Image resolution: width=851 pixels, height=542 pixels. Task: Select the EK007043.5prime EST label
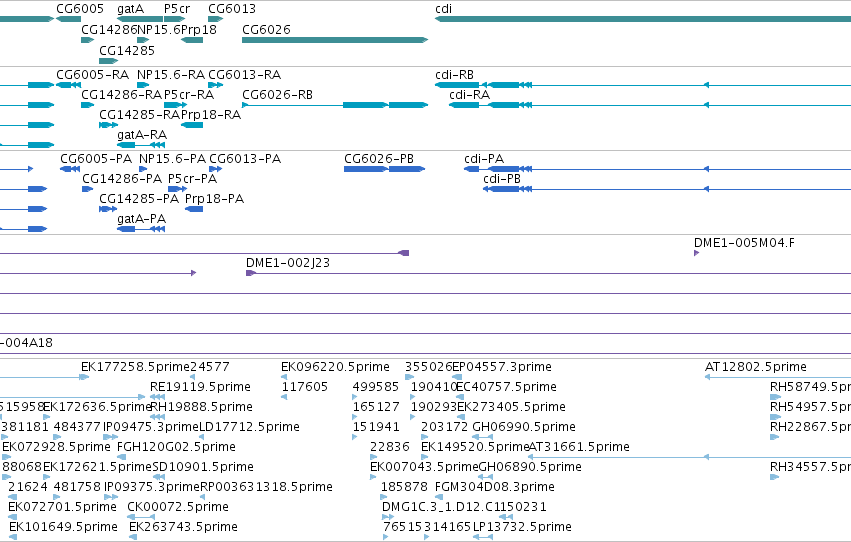(424, 467)
